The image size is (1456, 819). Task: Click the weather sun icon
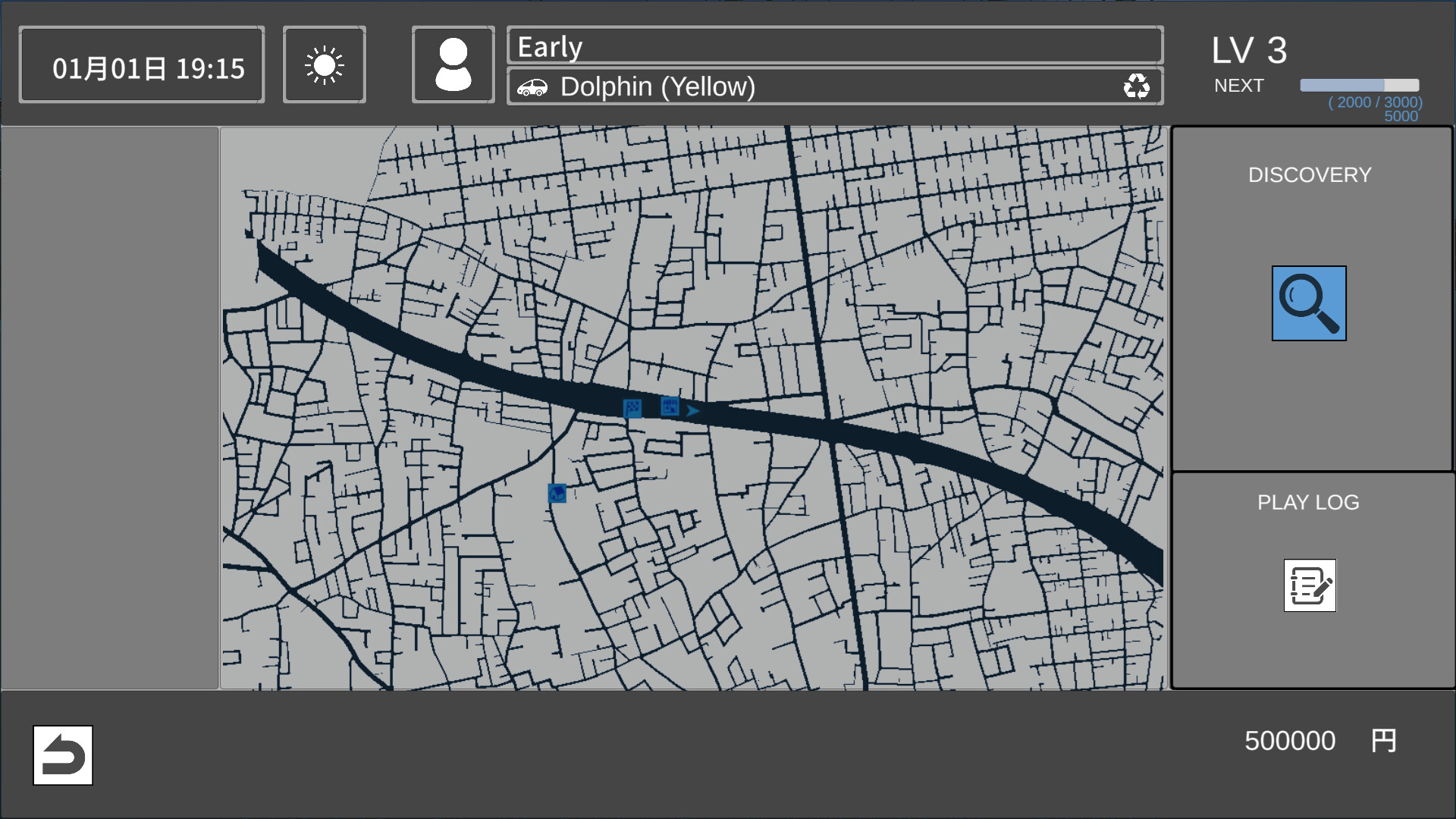pyautogui.click(x=324, y=64)
